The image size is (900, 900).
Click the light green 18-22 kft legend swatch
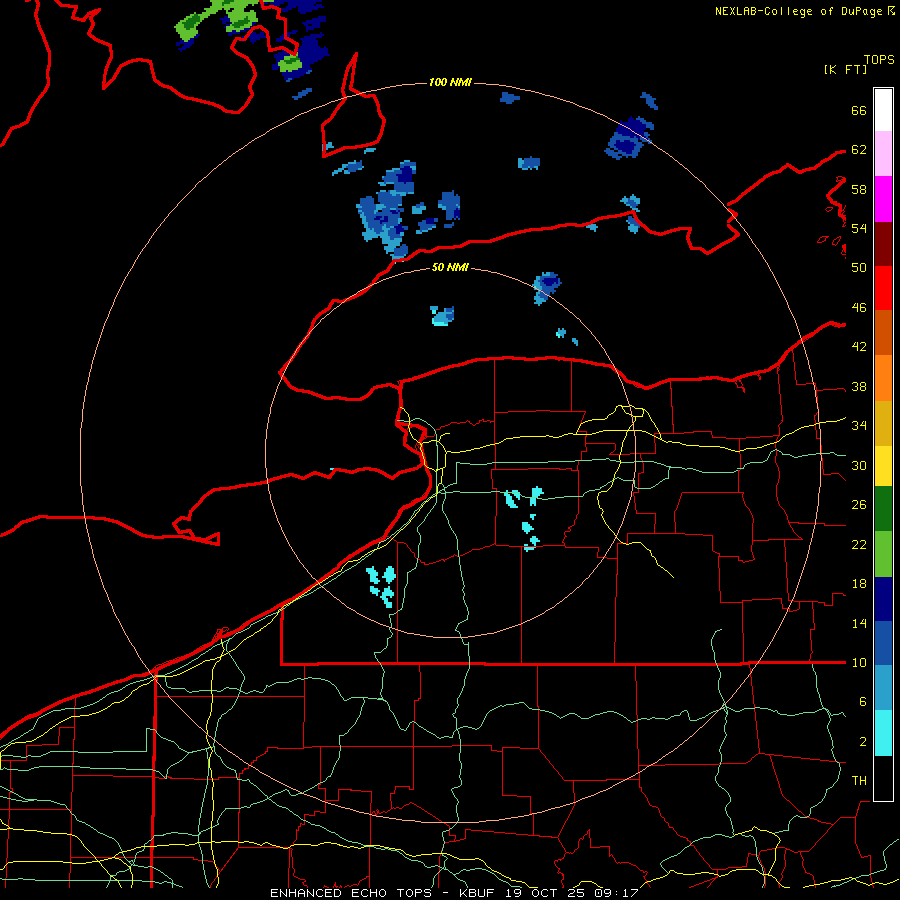pos(883,554)
